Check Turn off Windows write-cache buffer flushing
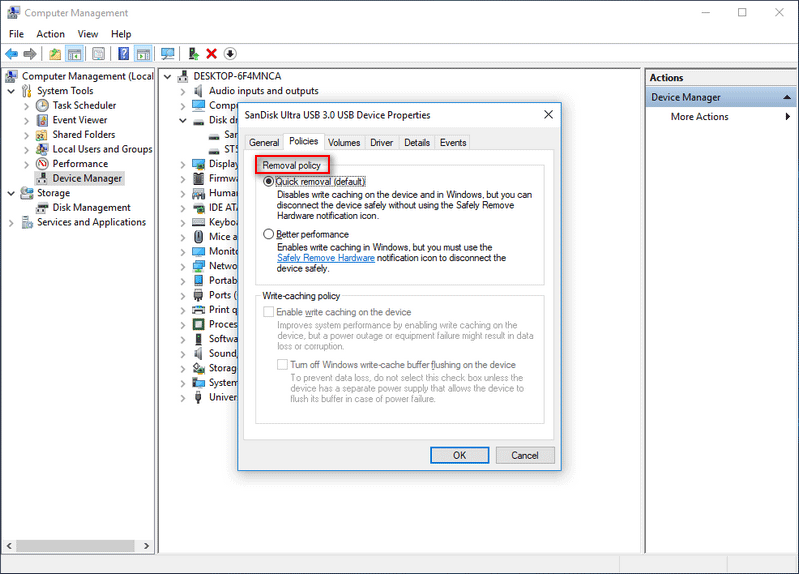Screen dimensions: 799x574 pos(282,364)
